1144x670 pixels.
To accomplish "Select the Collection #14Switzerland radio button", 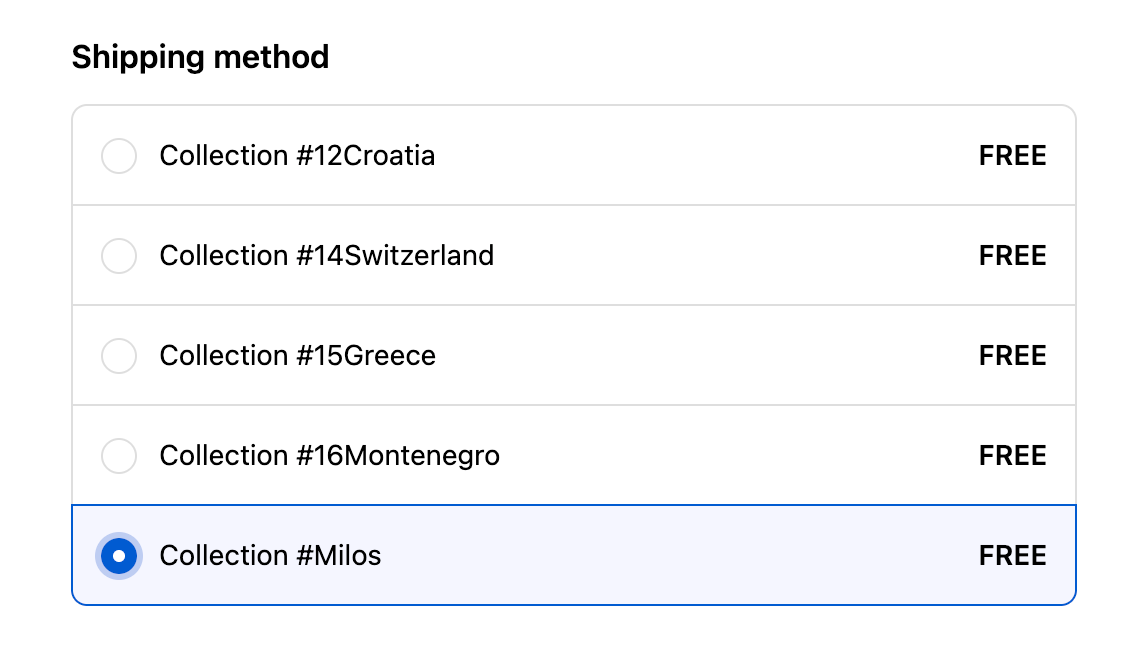I will point(119,256).
